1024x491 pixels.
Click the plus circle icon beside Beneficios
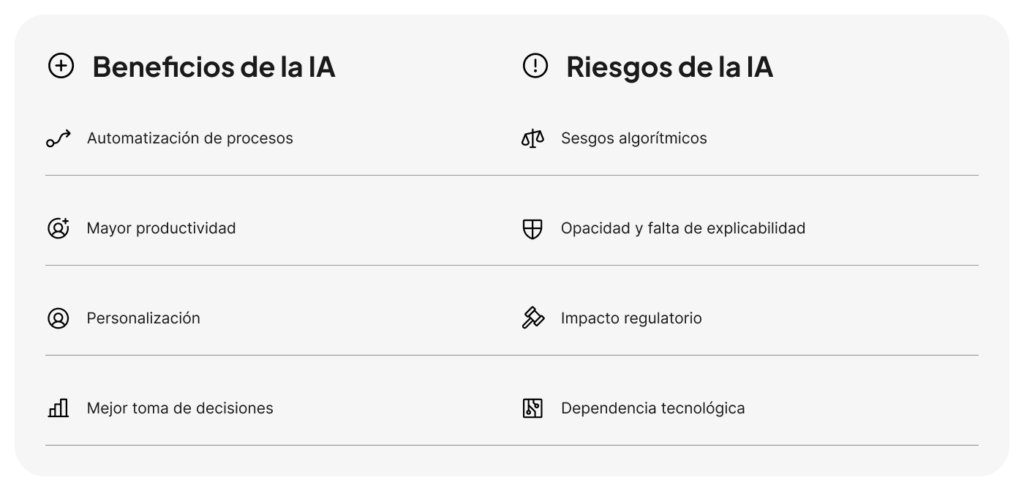coord(61,67)
